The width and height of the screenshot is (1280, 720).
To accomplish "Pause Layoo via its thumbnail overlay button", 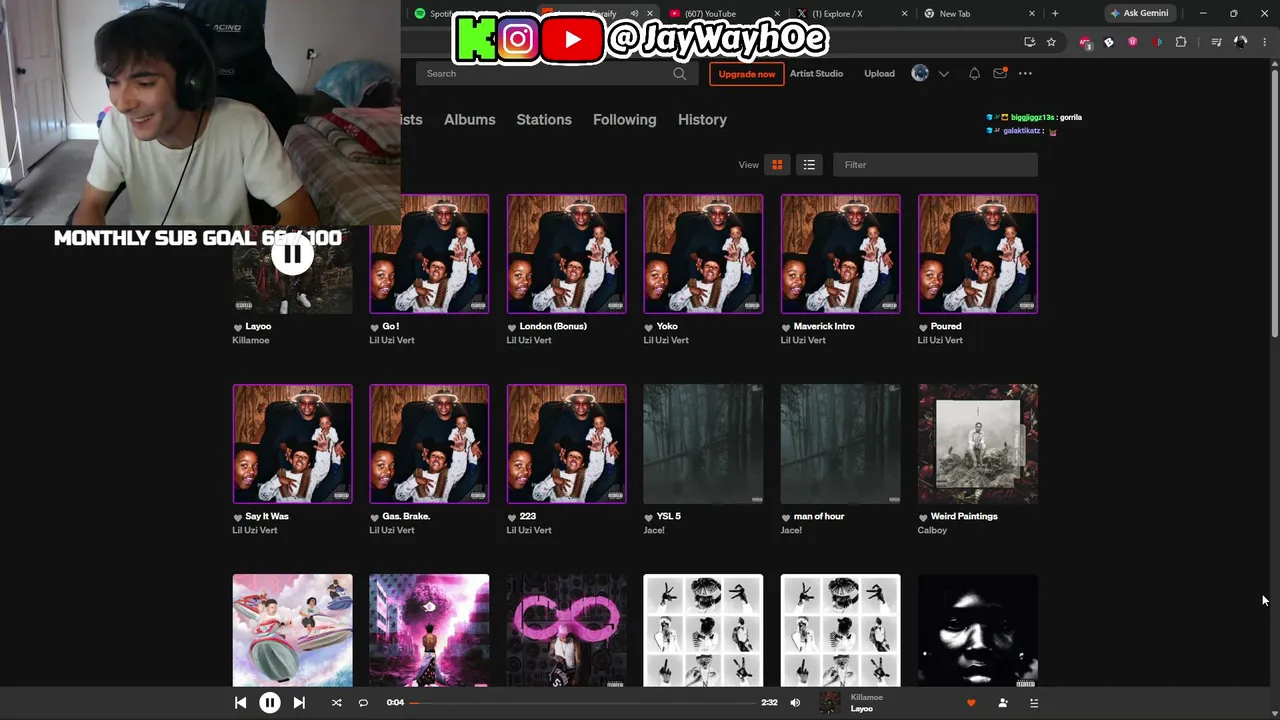I will click(292, 255).
